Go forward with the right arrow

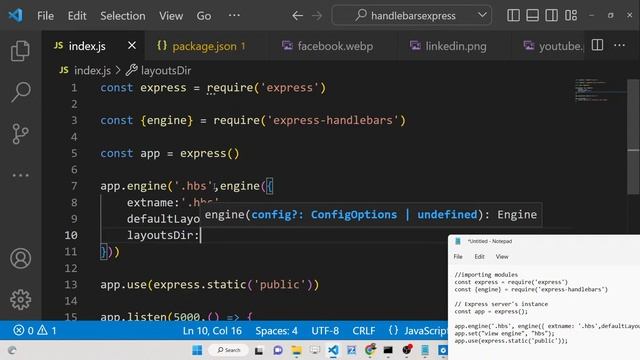coord(317,16)
